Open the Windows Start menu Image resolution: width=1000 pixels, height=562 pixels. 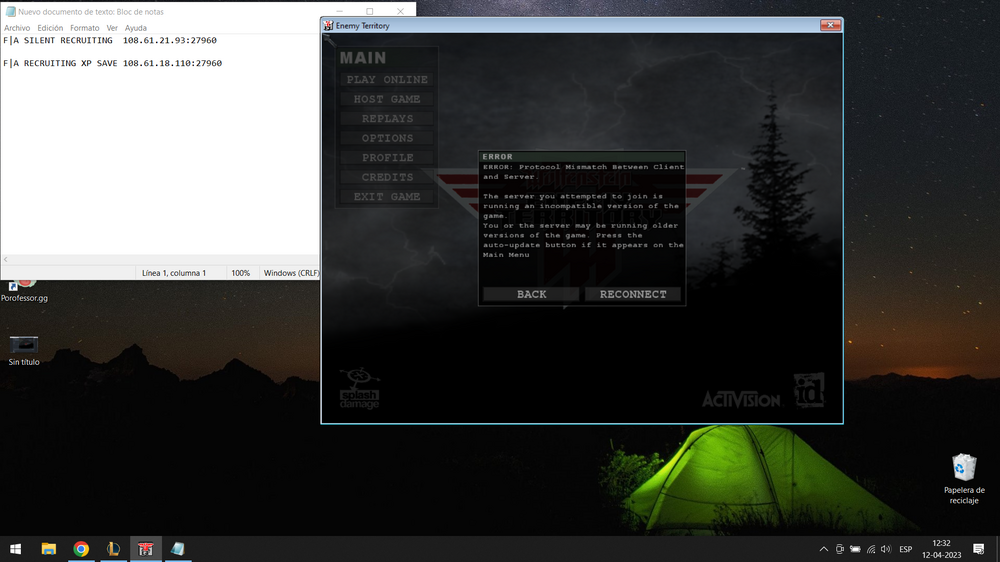pos(16,549)
